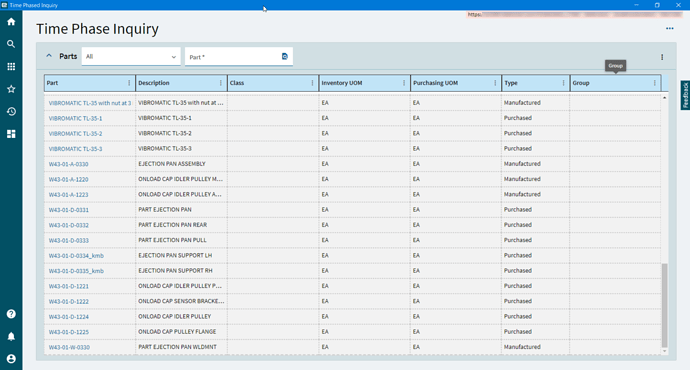Open the dashboard tiles icon
This screenshot has height=370, width=690.
(11, 134)
